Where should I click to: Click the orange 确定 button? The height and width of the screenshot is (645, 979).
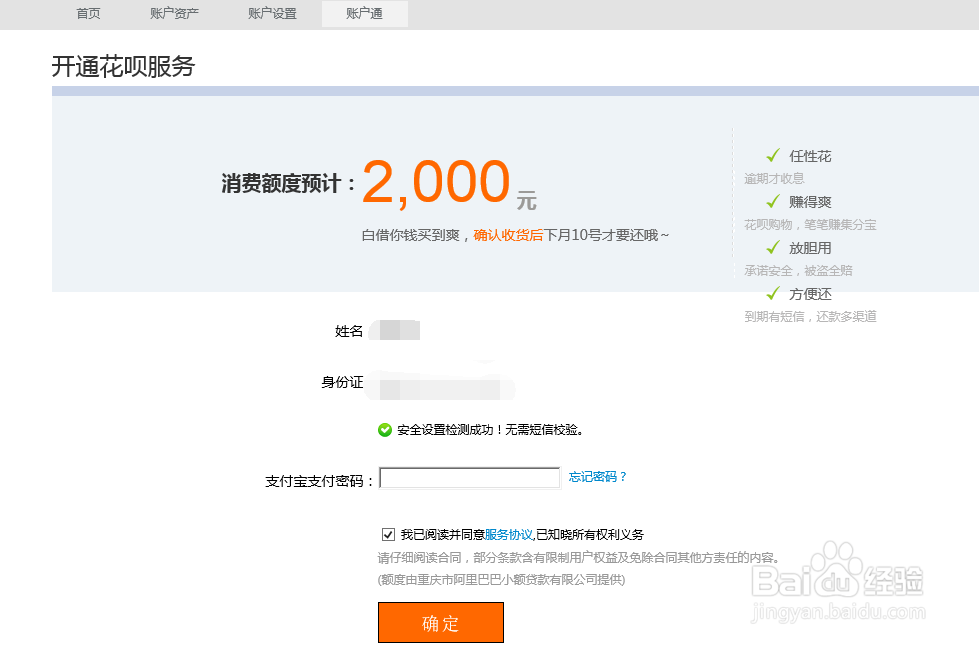pos(441,623)
